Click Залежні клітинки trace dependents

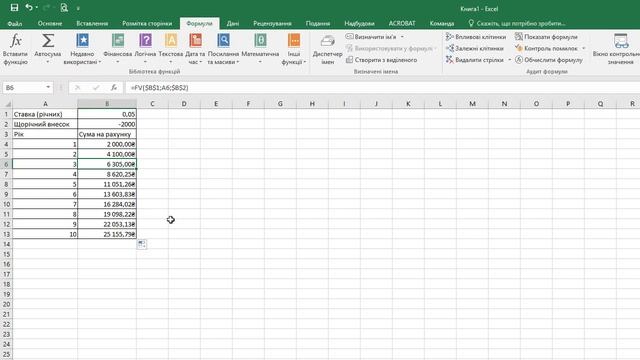475,48
